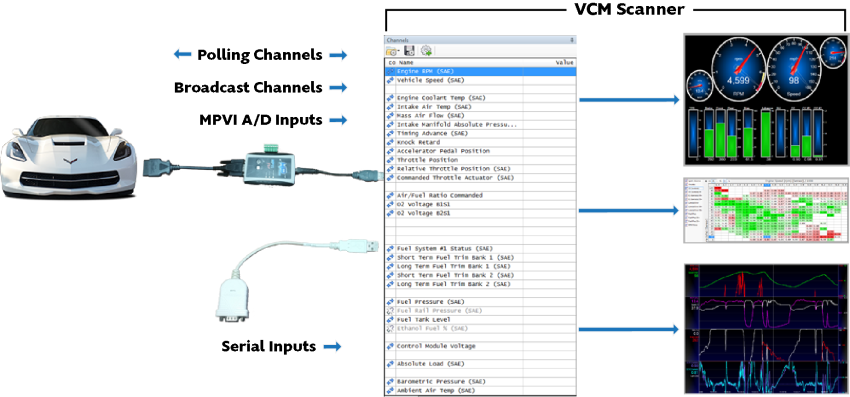Click the chart log graph thumbnail
Viewport: 850px width, 397px height.
pos(765,329)
